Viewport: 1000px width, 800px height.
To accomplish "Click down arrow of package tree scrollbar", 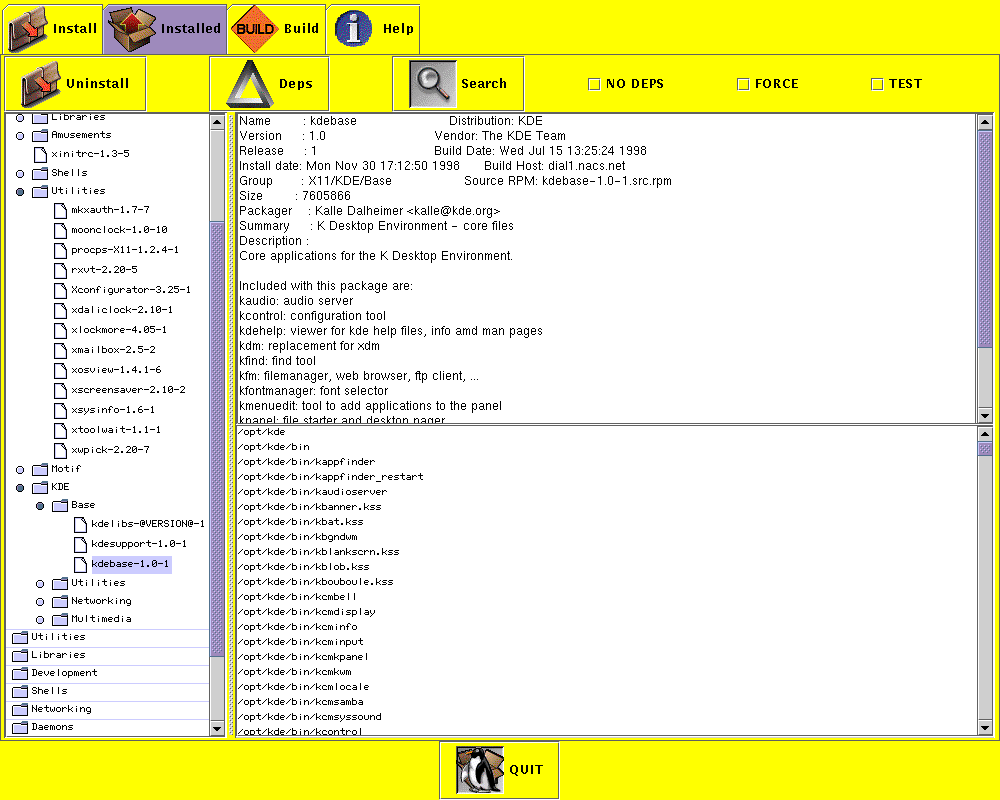I will coord(217,729).
